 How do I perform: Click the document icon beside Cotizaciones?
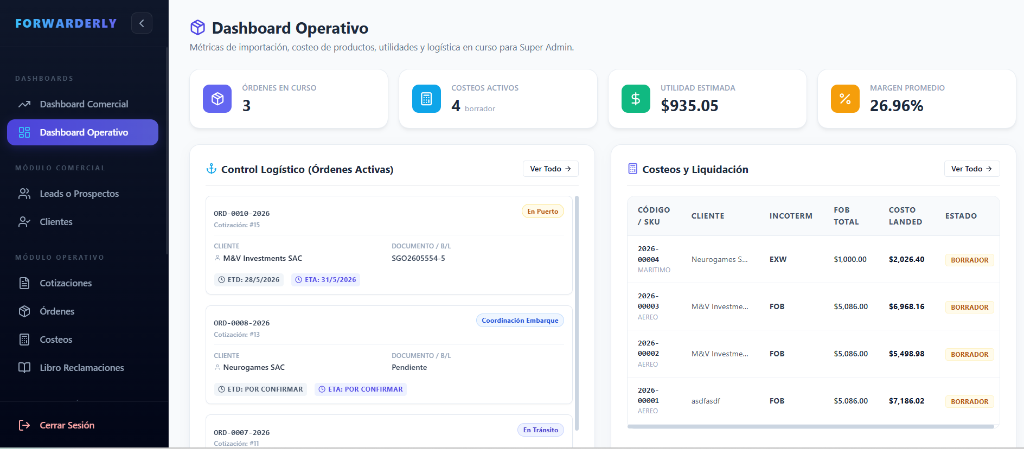click(x=24, y=283)
